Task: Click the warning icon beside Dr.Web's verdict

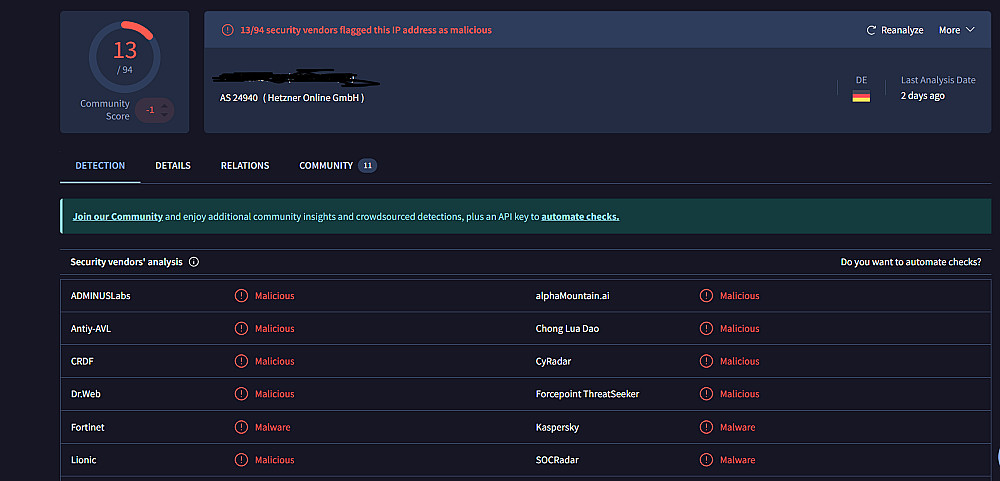Action: point(241,394)
